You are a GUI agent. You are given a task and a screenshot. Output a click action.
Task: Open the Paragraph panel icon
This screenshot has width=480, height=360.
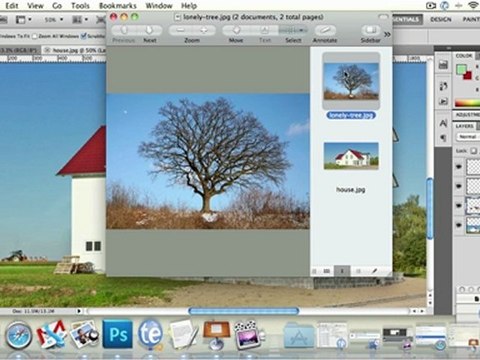click(x=443, y=138)
